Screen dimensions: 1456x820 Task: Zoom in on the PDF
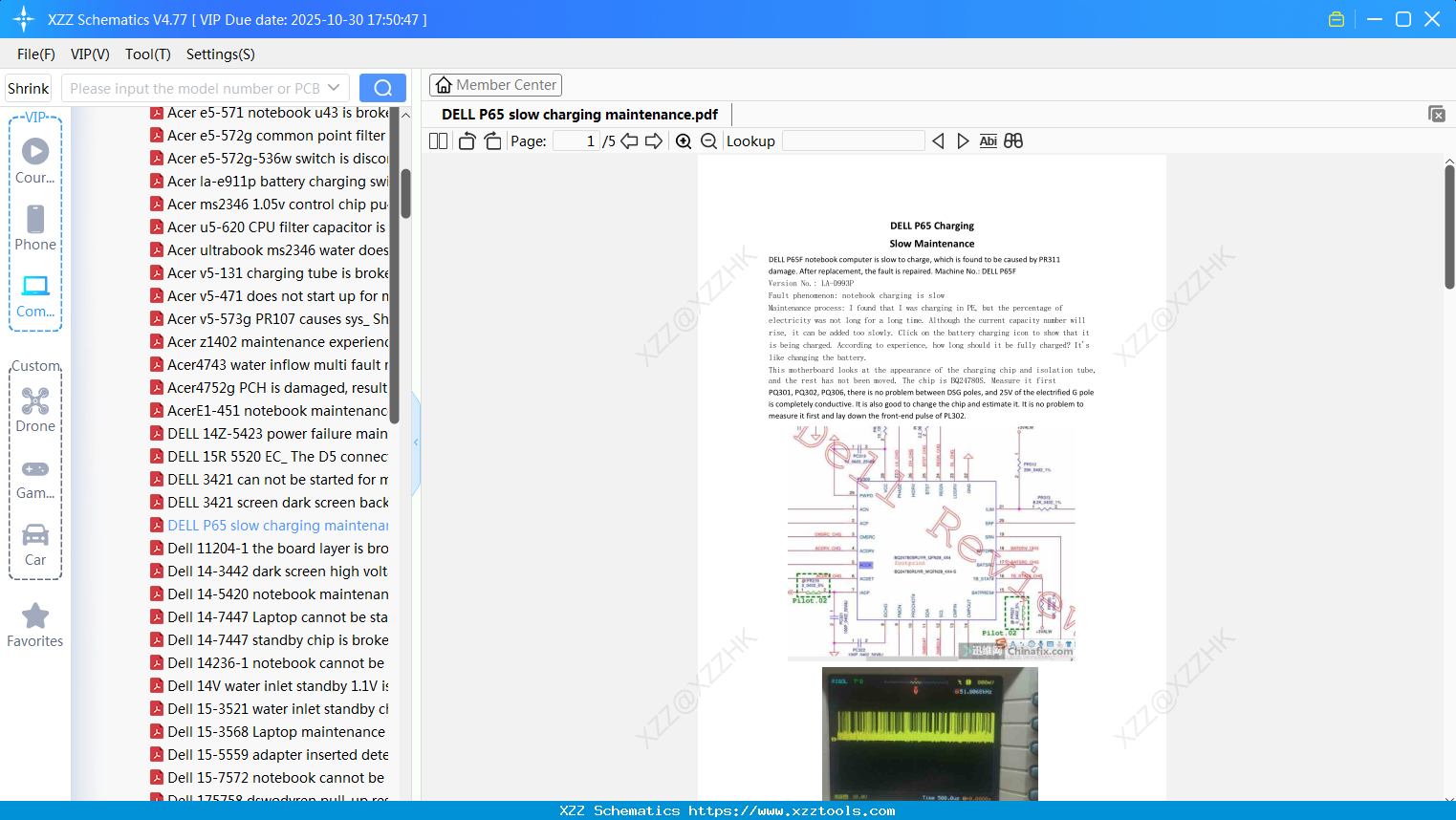(x=684, y=141)
